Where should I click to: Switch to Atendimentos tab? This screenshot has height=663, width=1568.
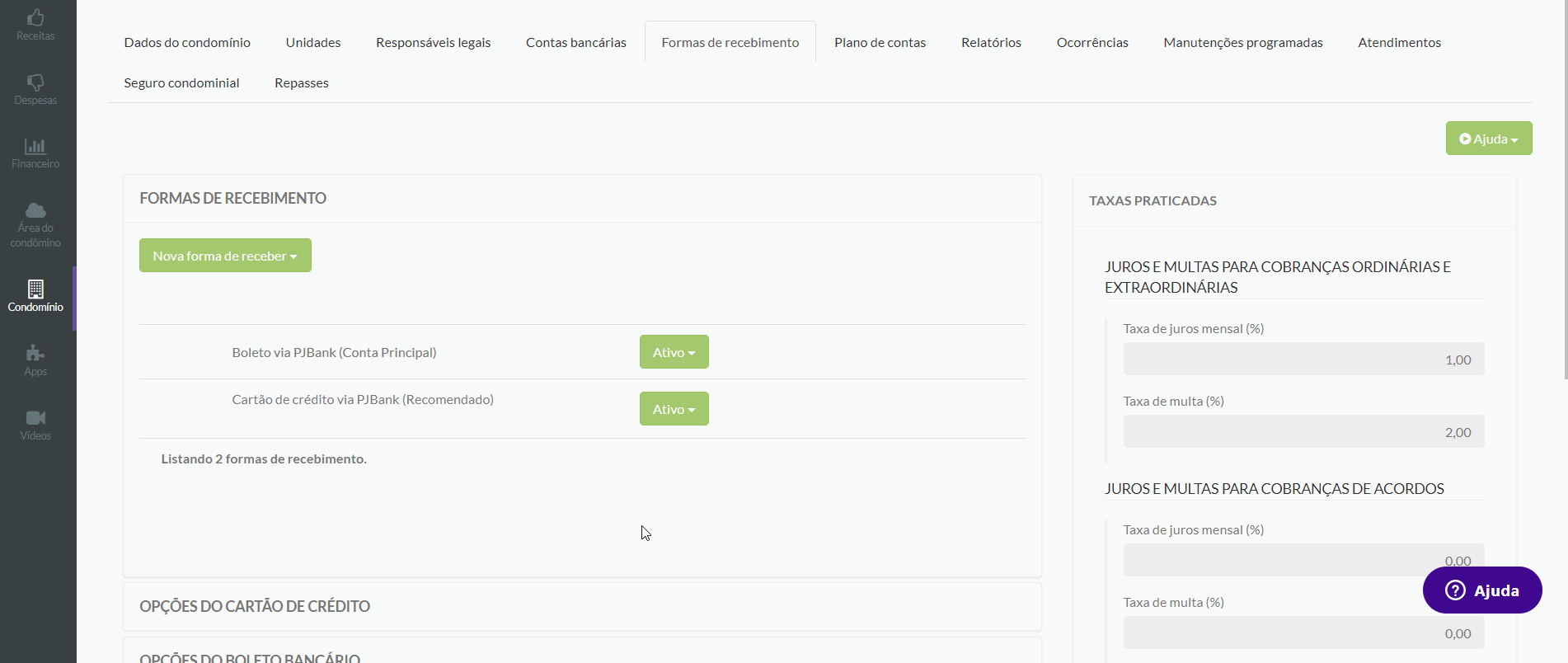tap(1400, 42)
